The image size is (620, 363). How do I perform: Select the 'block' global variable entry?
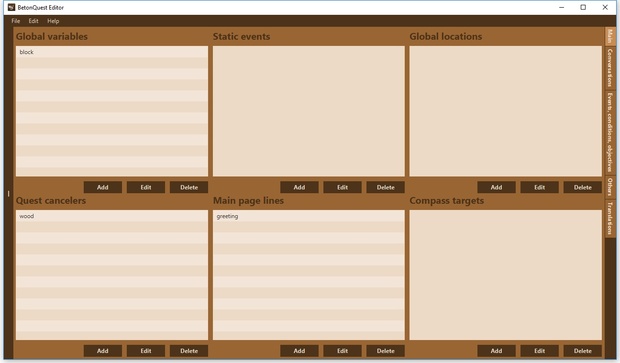(x=112, y=52)
